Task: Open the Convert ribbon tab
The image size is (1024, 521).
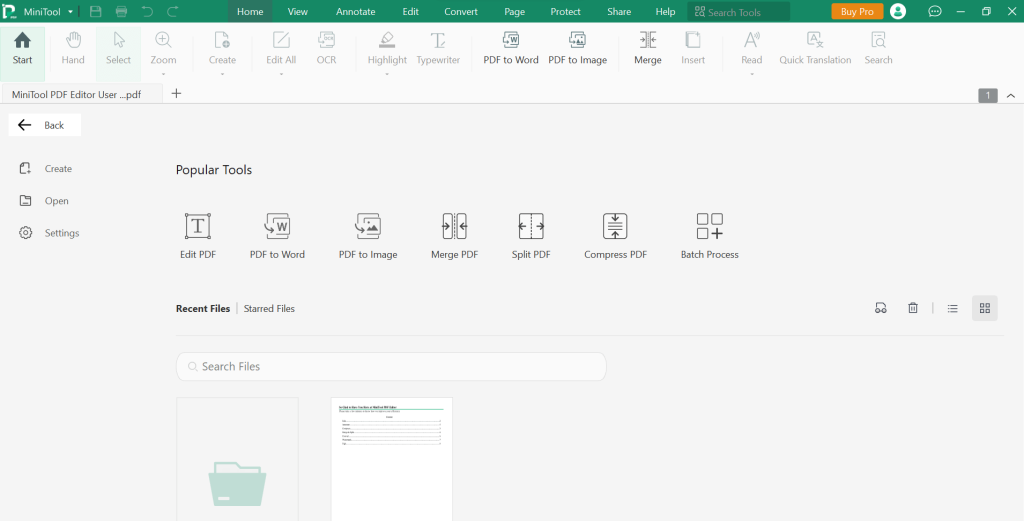Action: click(461, 12)
